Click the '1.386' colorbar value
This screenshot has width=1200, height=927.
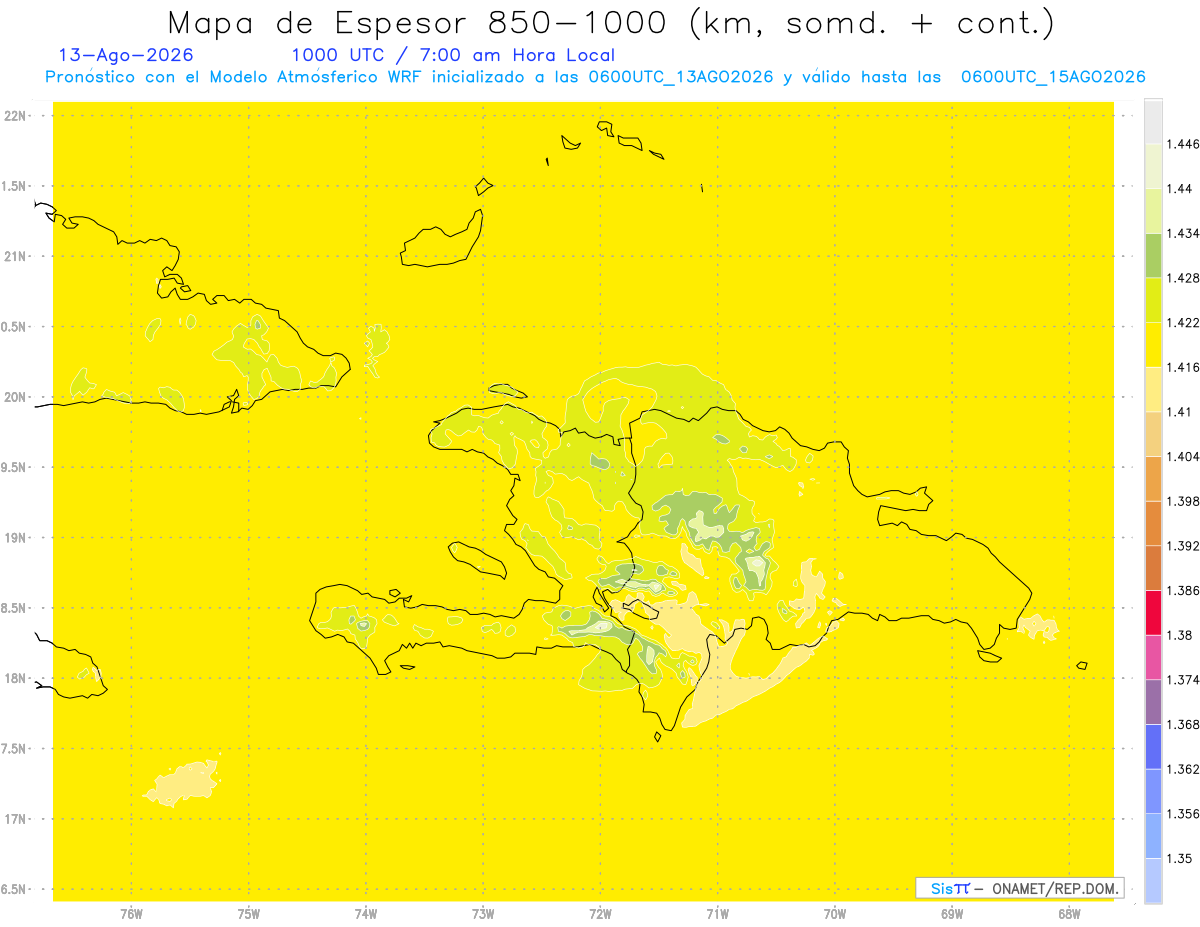1185,590
